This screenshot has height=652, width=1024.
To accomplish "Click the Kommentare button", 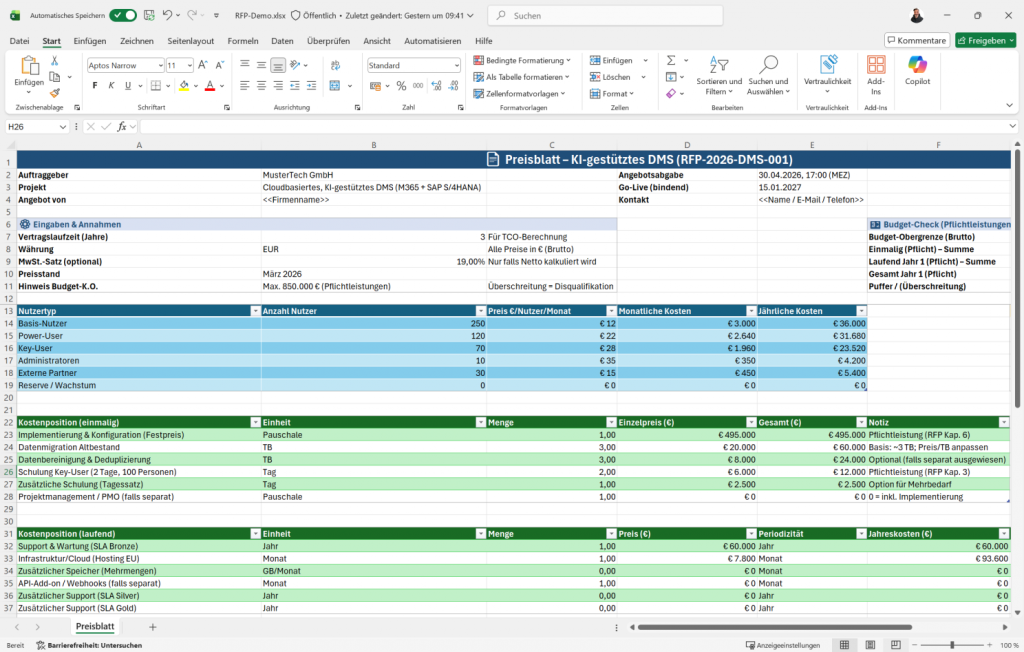I will (916, 40).
